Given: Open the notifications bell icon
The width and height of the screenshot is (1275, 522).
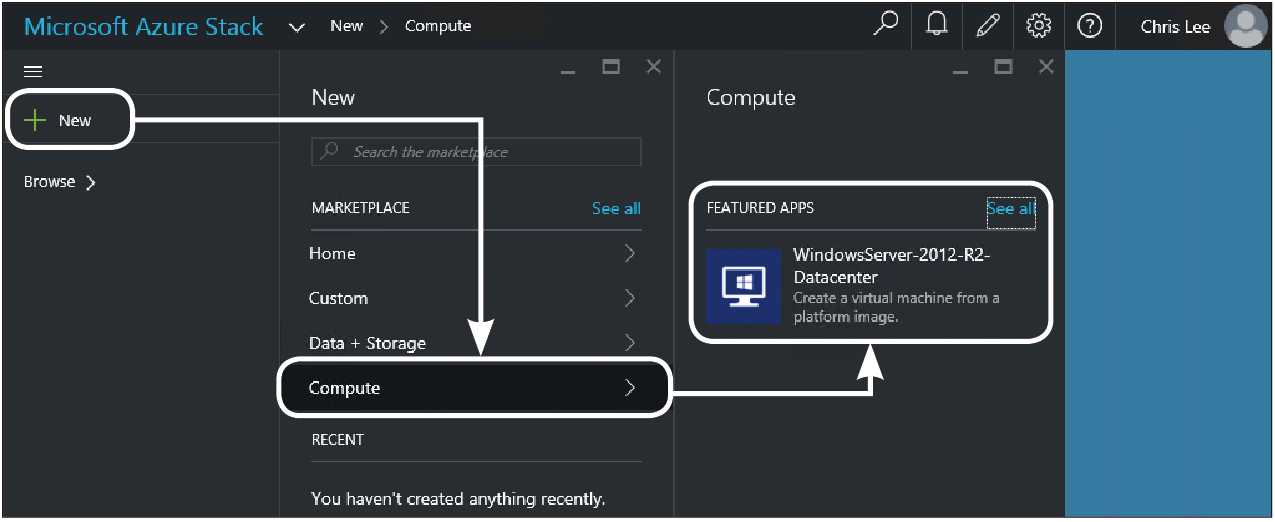Looking at the screenshot, I should click(937, 25).
